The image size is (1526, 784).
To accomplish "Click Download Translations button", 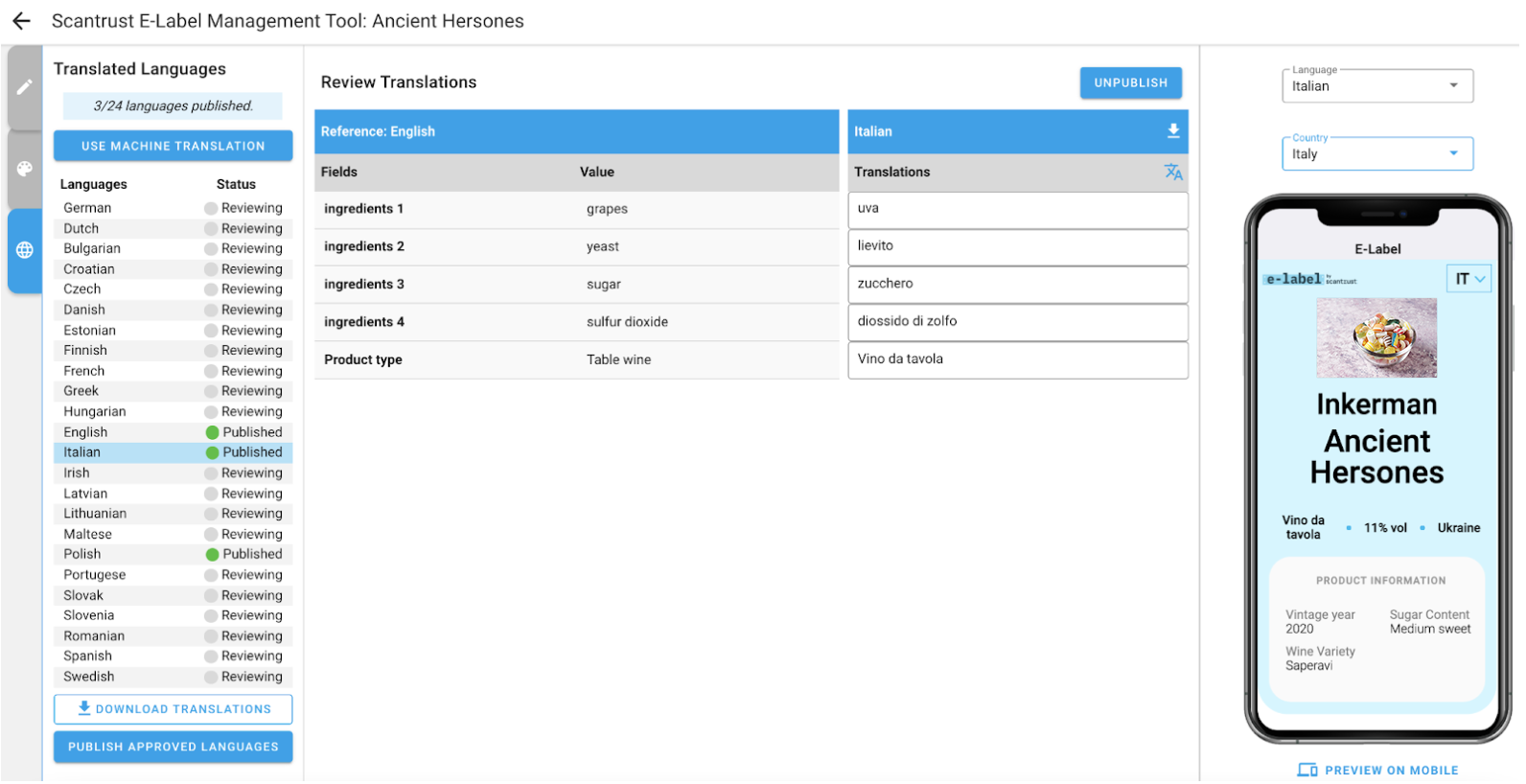I will [173, 711].
